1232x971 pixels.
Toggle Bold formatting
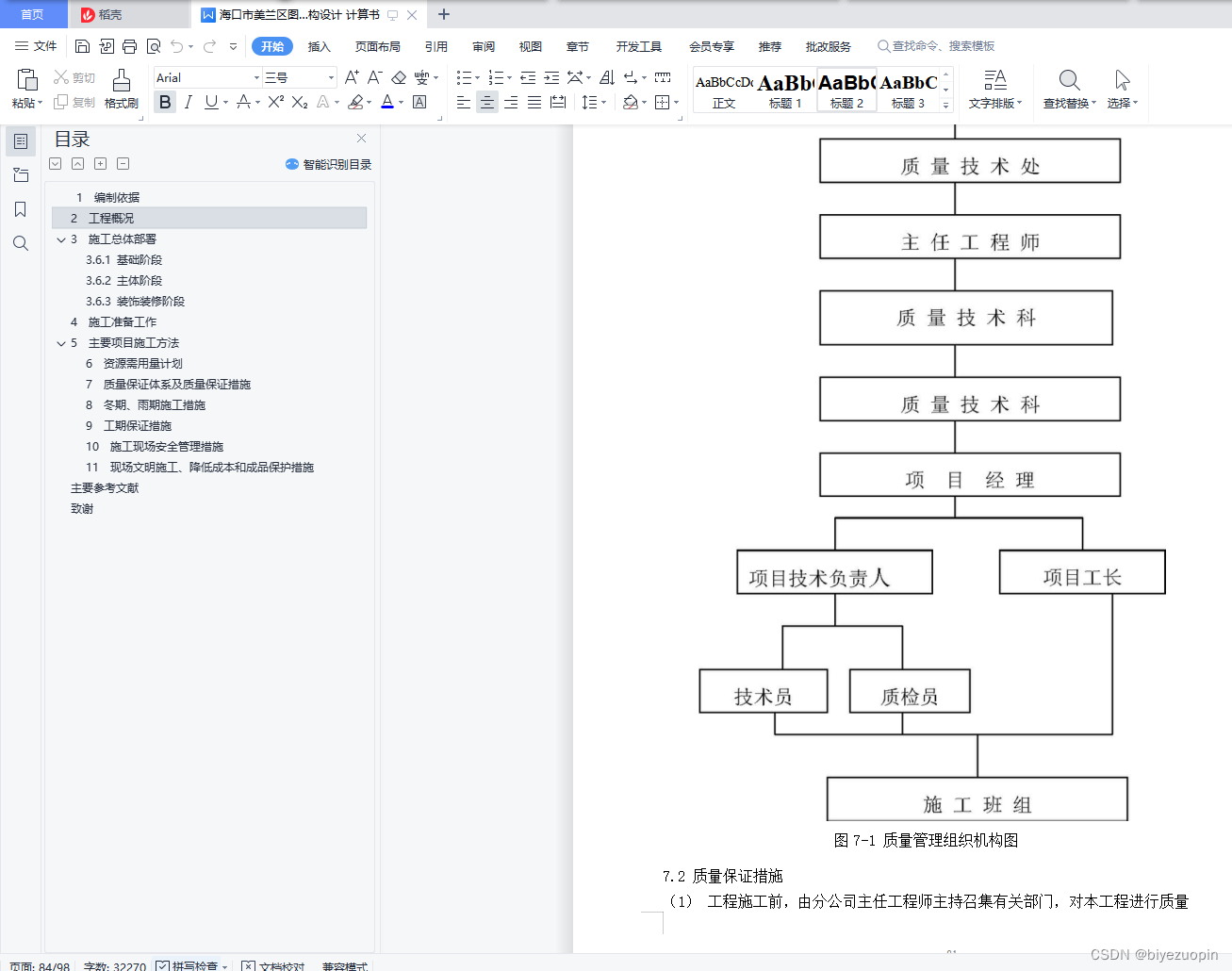(x=165, y=102)
